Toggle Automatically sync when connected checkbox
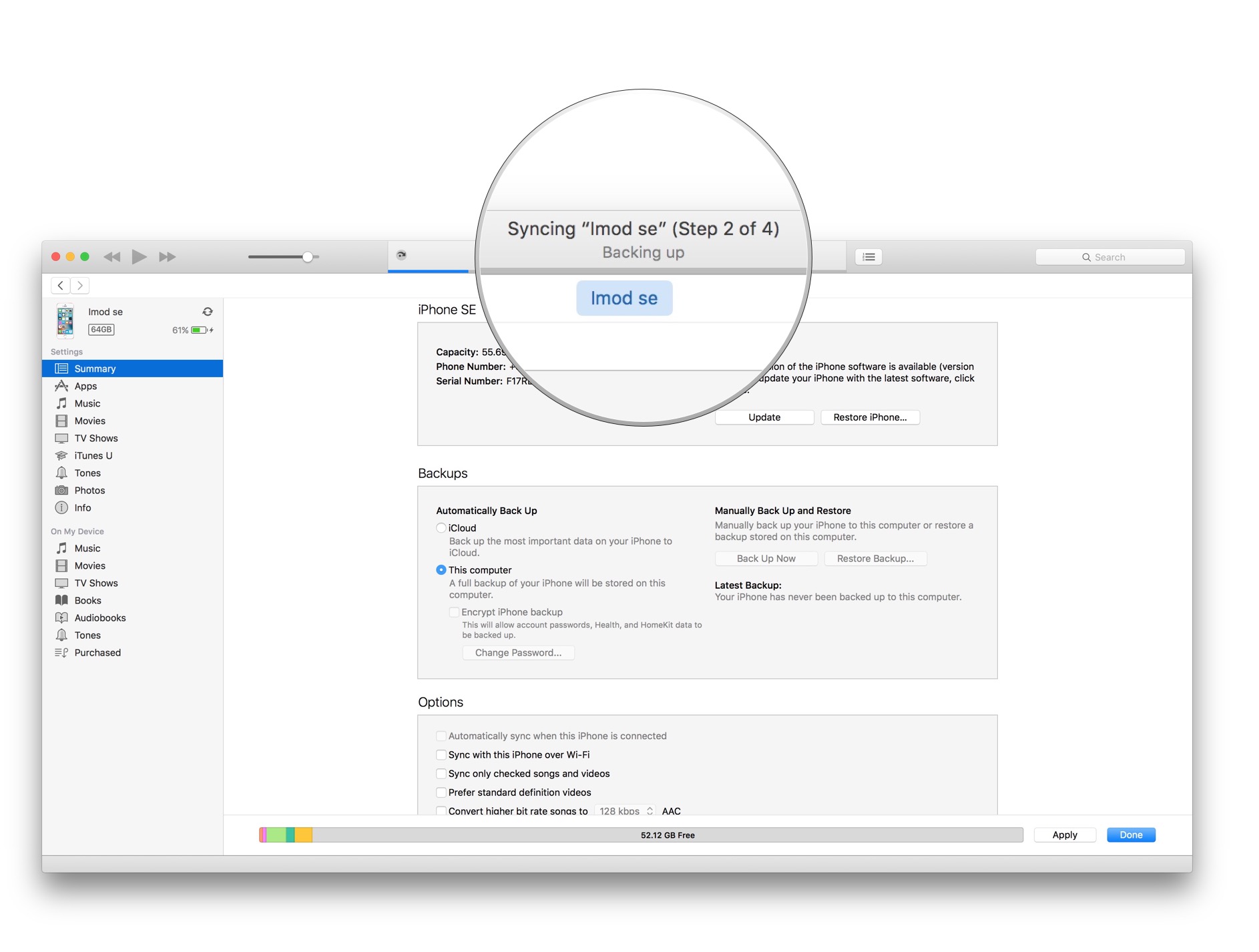 pyautogui.click(x=441, y=736)
